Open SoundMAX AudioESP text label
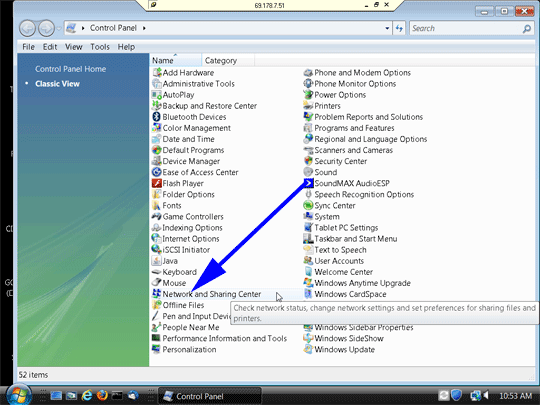This screenshot has width=540, height=405. 352,183
